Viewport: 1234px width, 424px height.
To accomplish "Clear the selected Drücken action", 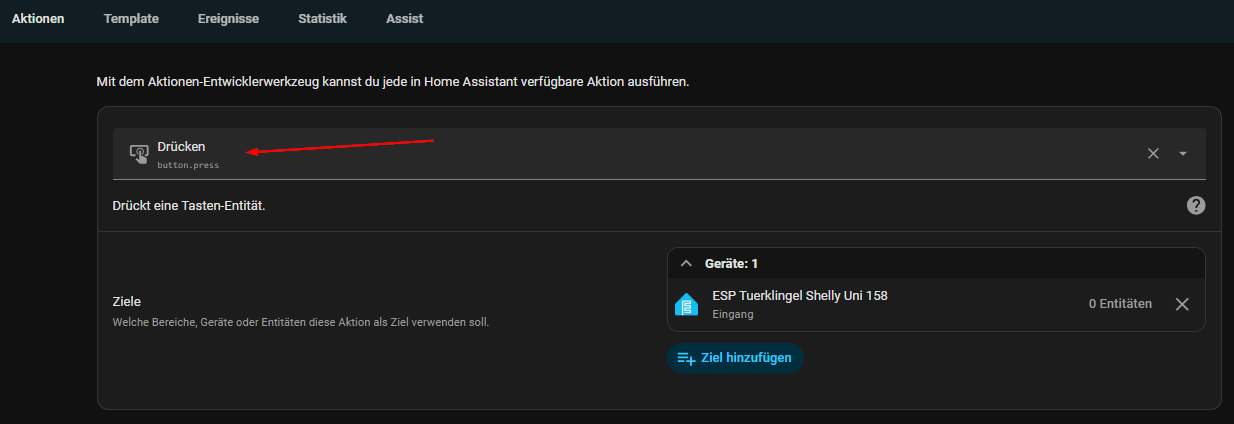I will [x=1153, y=153].
